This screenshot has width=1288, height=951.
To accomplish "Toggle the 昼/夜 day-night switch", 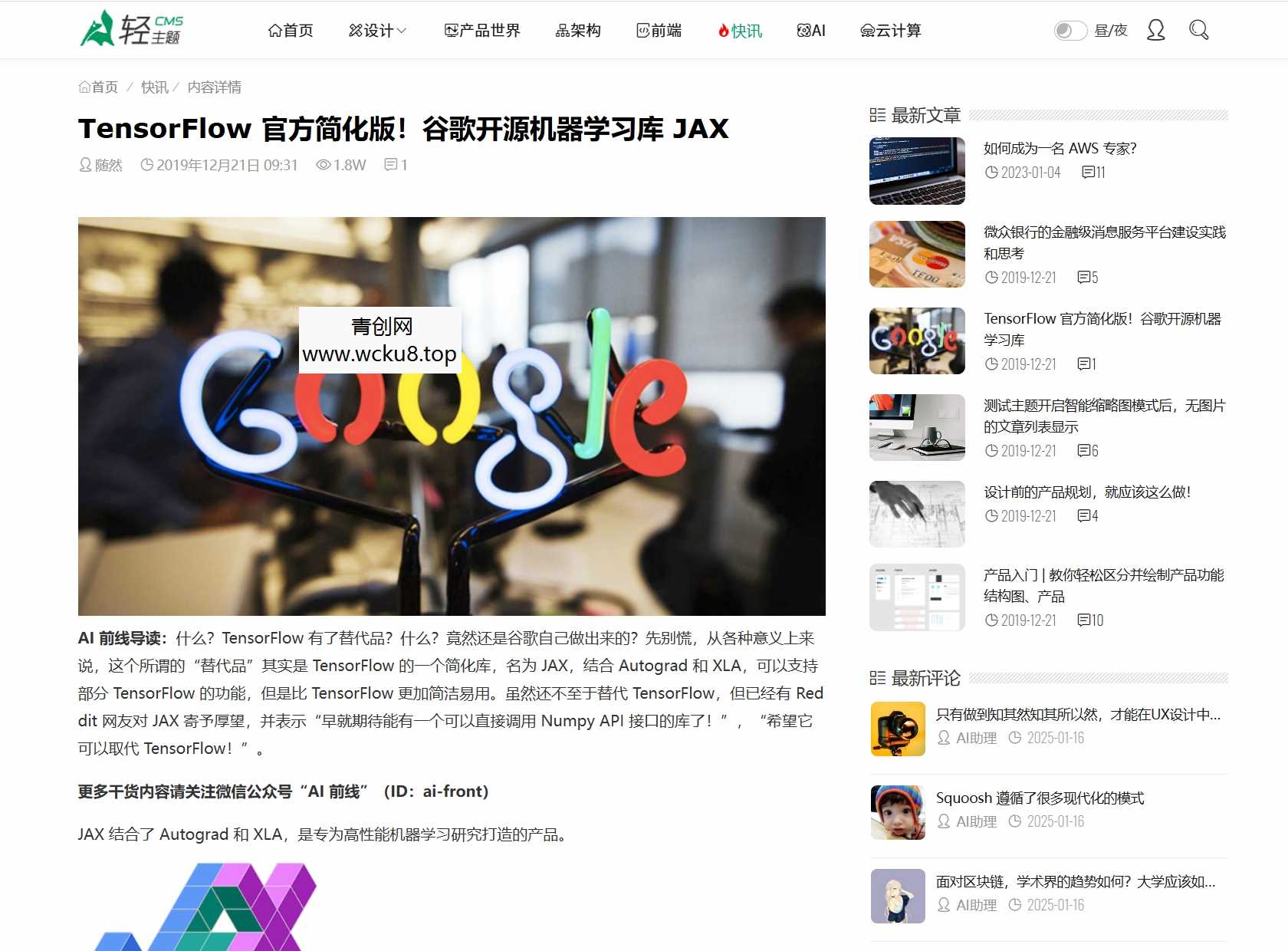I will point(1069,30).
